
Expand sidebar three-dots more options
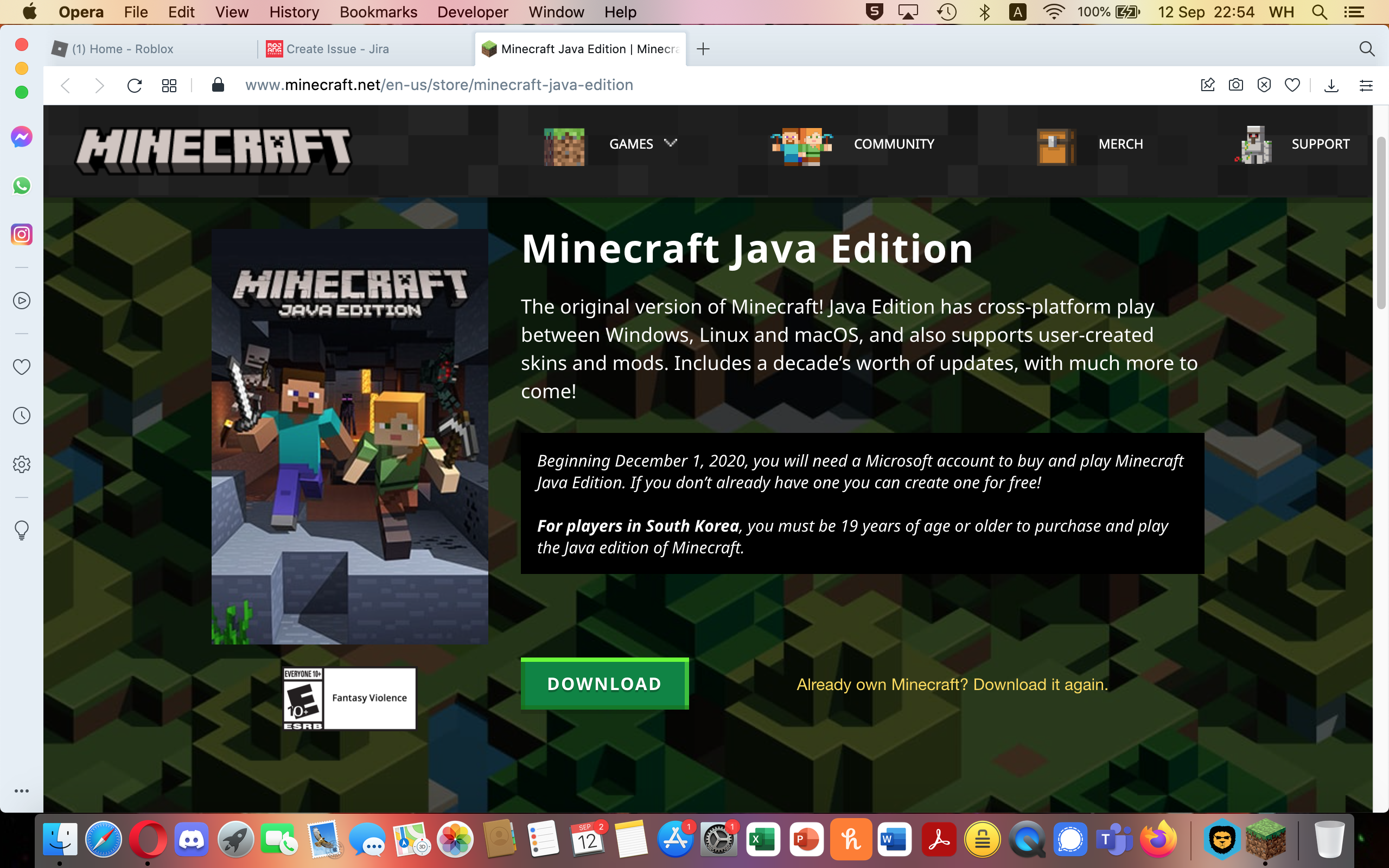[21, 790]
